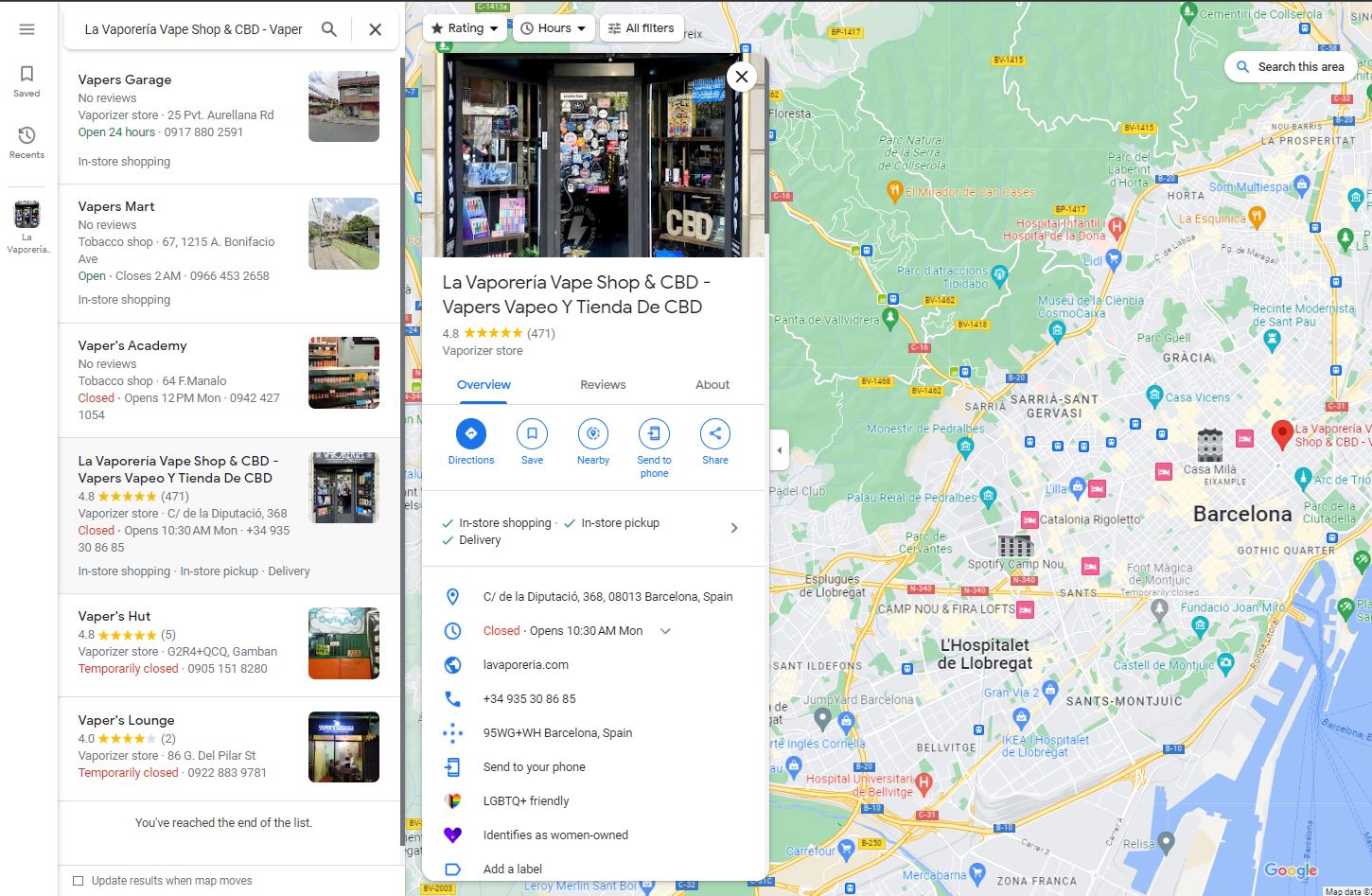Switch to the Overview tab

[x=484, y=385]
